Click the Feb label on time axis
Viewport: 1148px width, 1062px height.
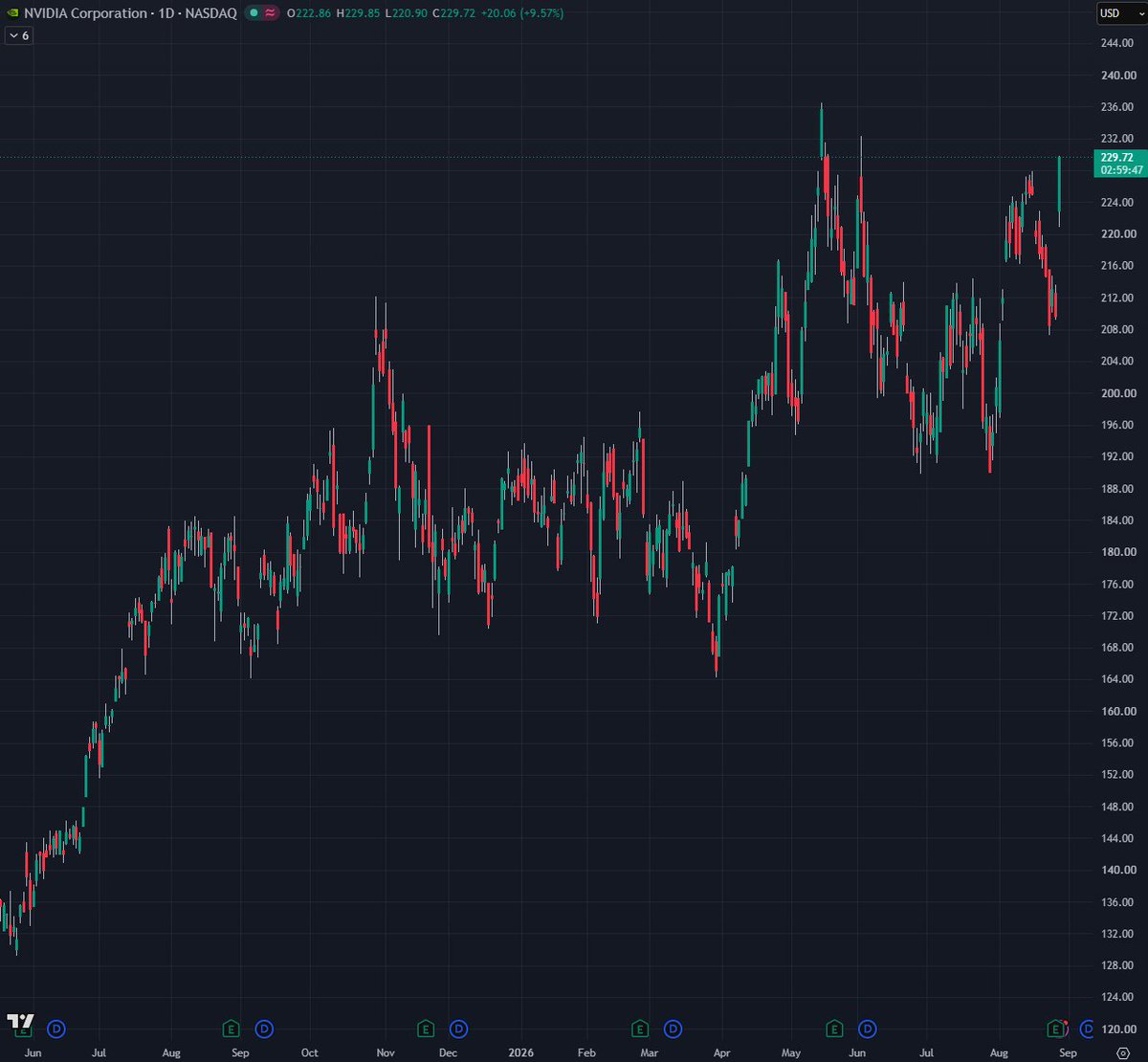(x=585, y=1052)
